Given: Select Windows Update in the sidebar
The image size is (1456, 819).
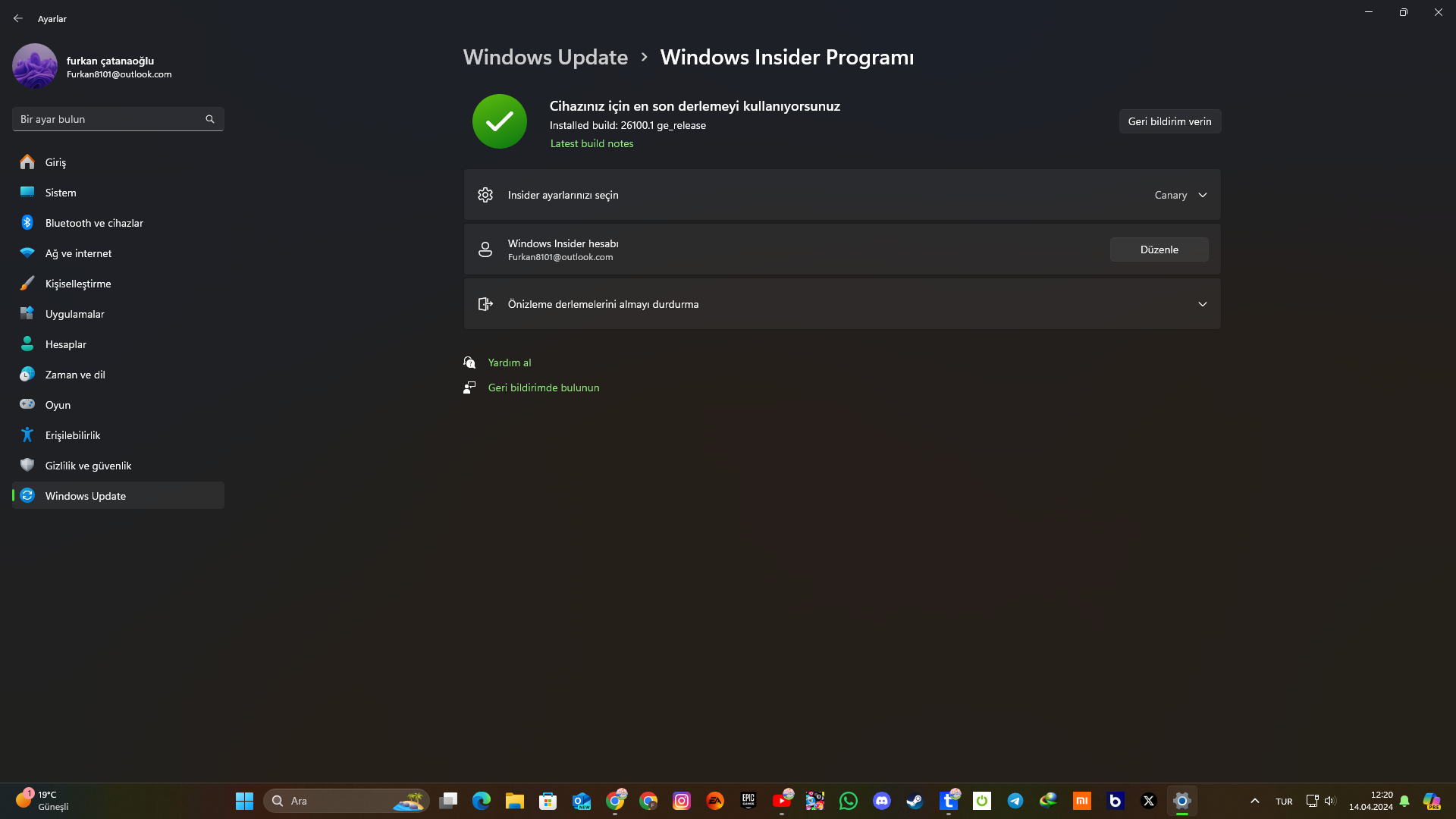Looking at the screenshot, I should click(x=86, y=496).
